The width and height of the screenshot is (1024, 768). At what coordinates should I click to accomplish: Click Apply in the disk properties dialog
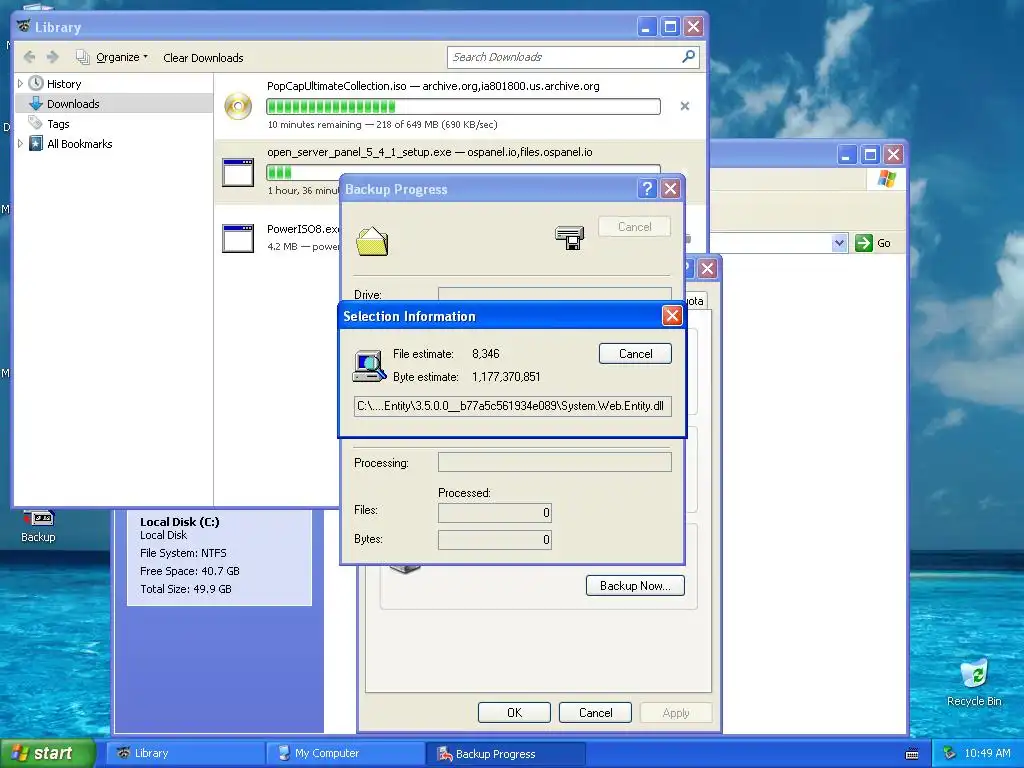(x=676, y=712)
